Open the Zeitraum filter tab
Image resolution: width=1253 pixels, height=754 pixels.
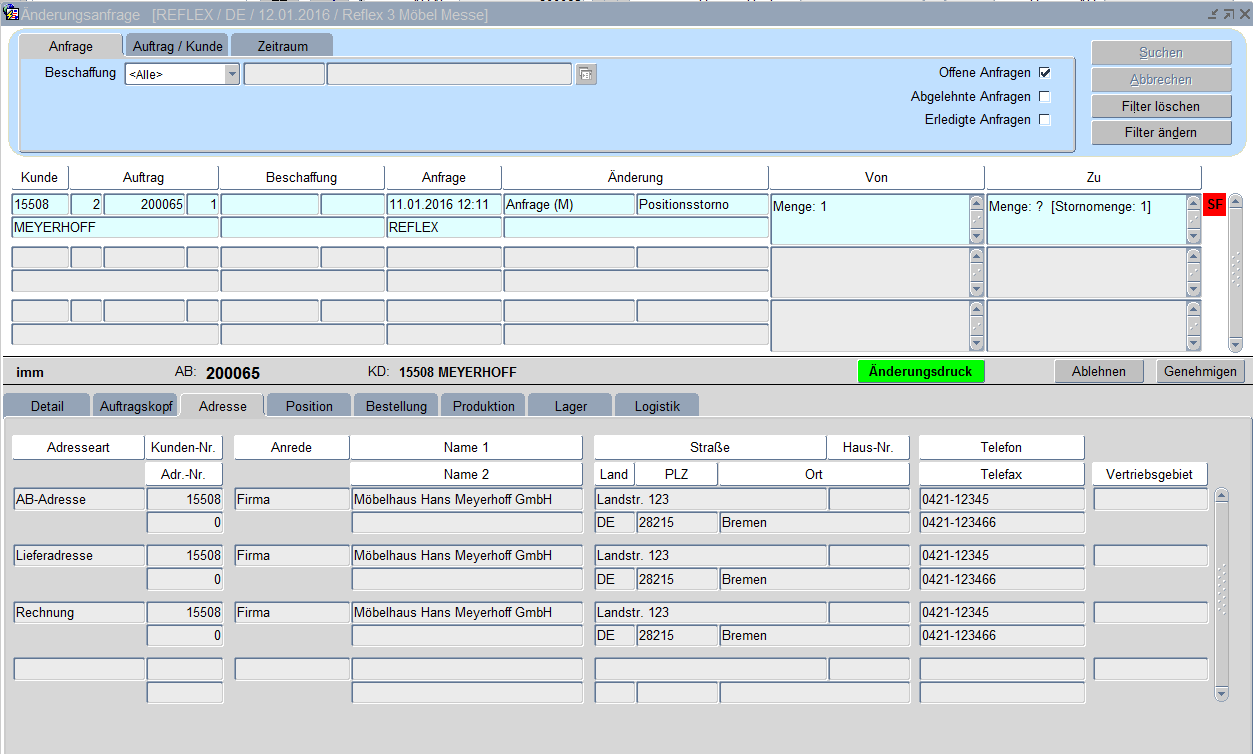(x=282, y=46)
